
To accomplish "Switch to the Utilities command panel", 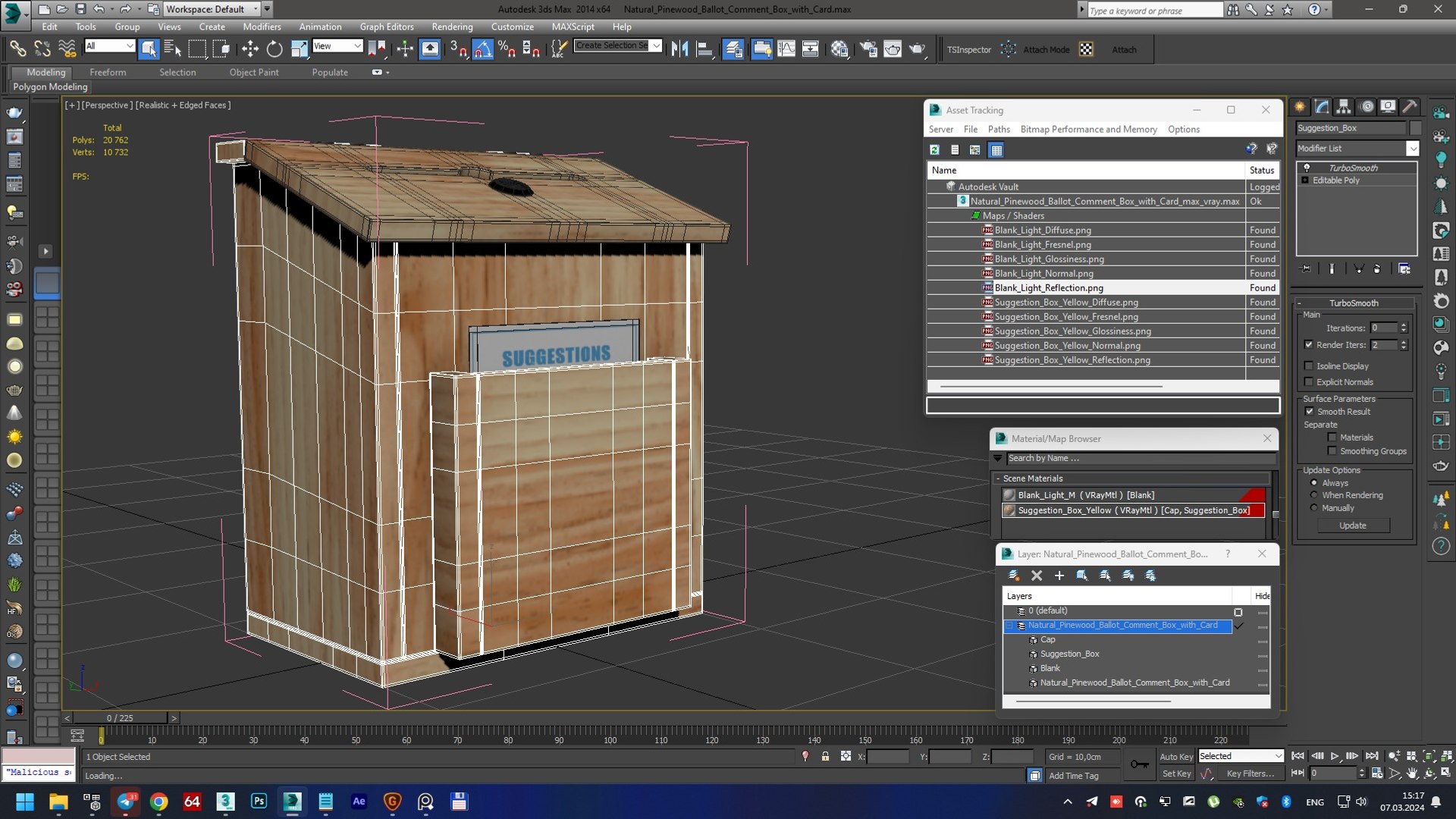I will (x=1410, y=107).
